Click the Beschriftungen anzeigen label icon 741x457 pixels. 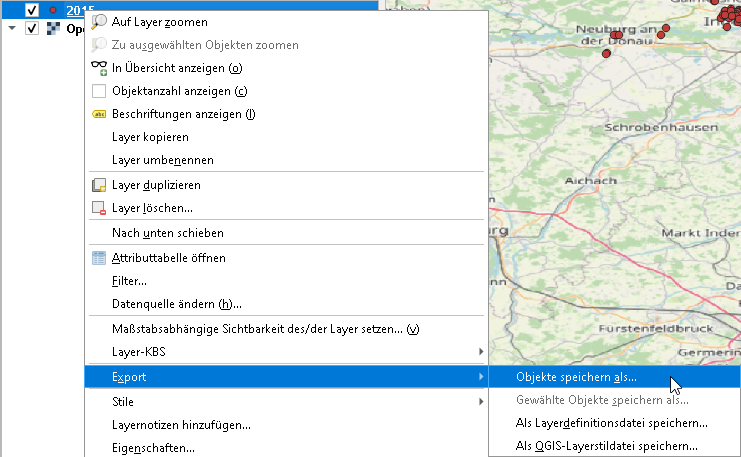pyautogui.click(x=99, y=114)
